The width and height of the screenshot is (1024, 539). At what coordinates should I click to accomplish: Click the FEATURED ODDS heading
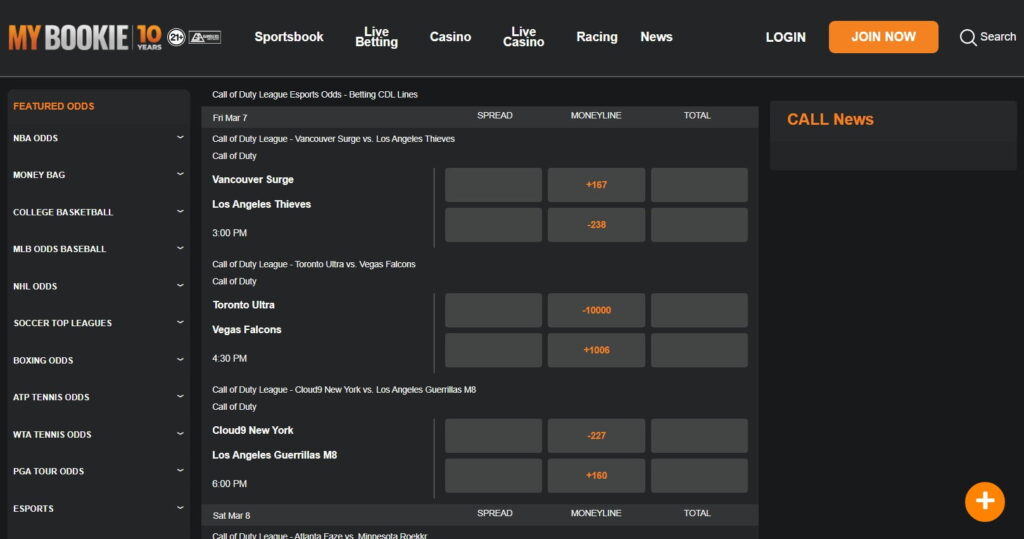point(54,106)
